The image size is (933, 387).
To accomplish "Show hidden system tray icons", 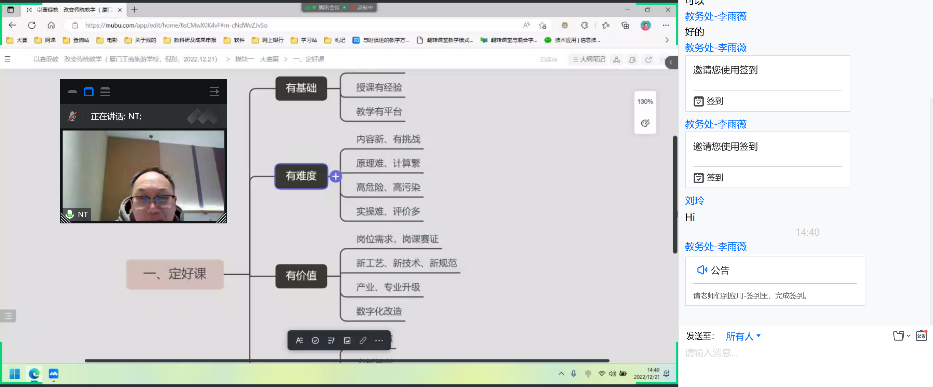I will coord(561,373).
